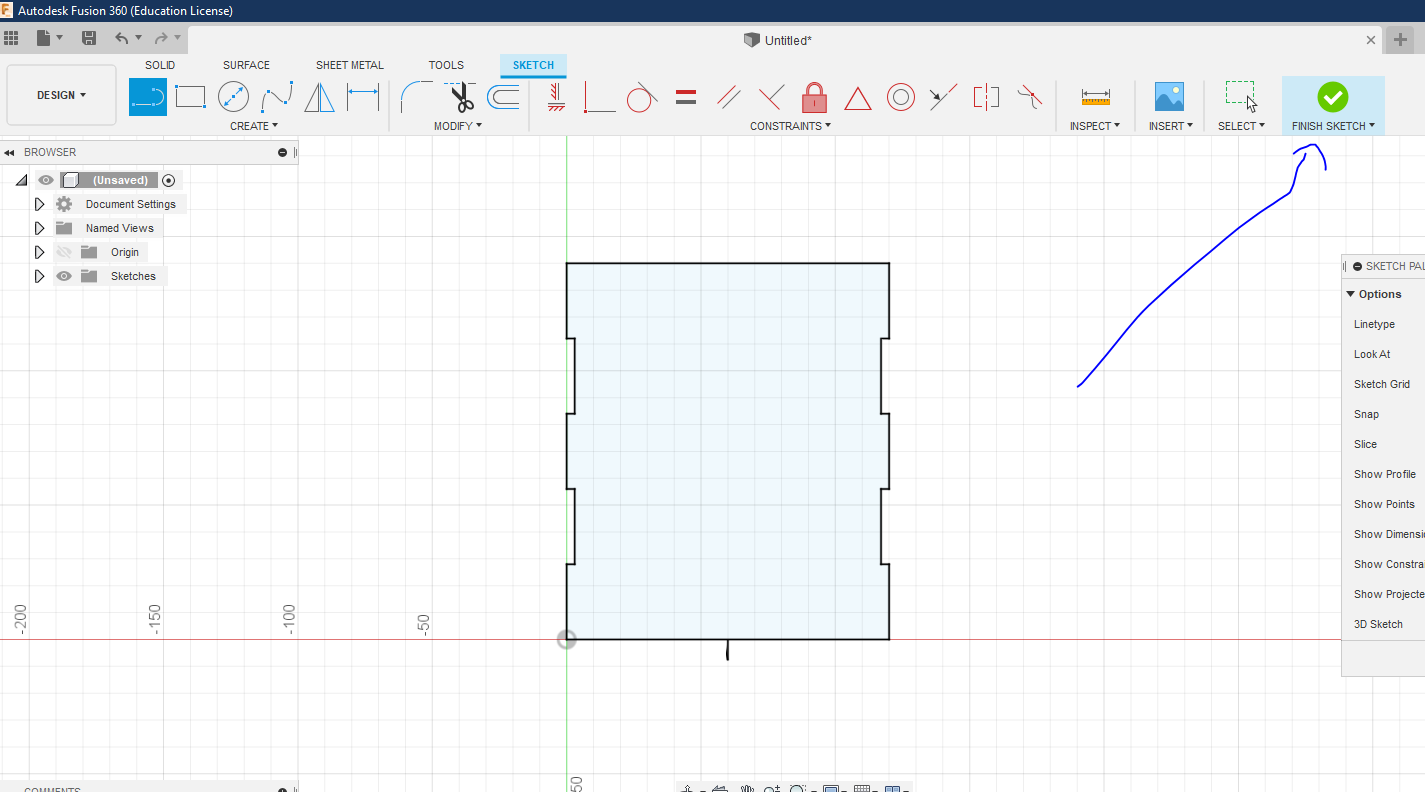Redo the last undone action

(161, 38)
